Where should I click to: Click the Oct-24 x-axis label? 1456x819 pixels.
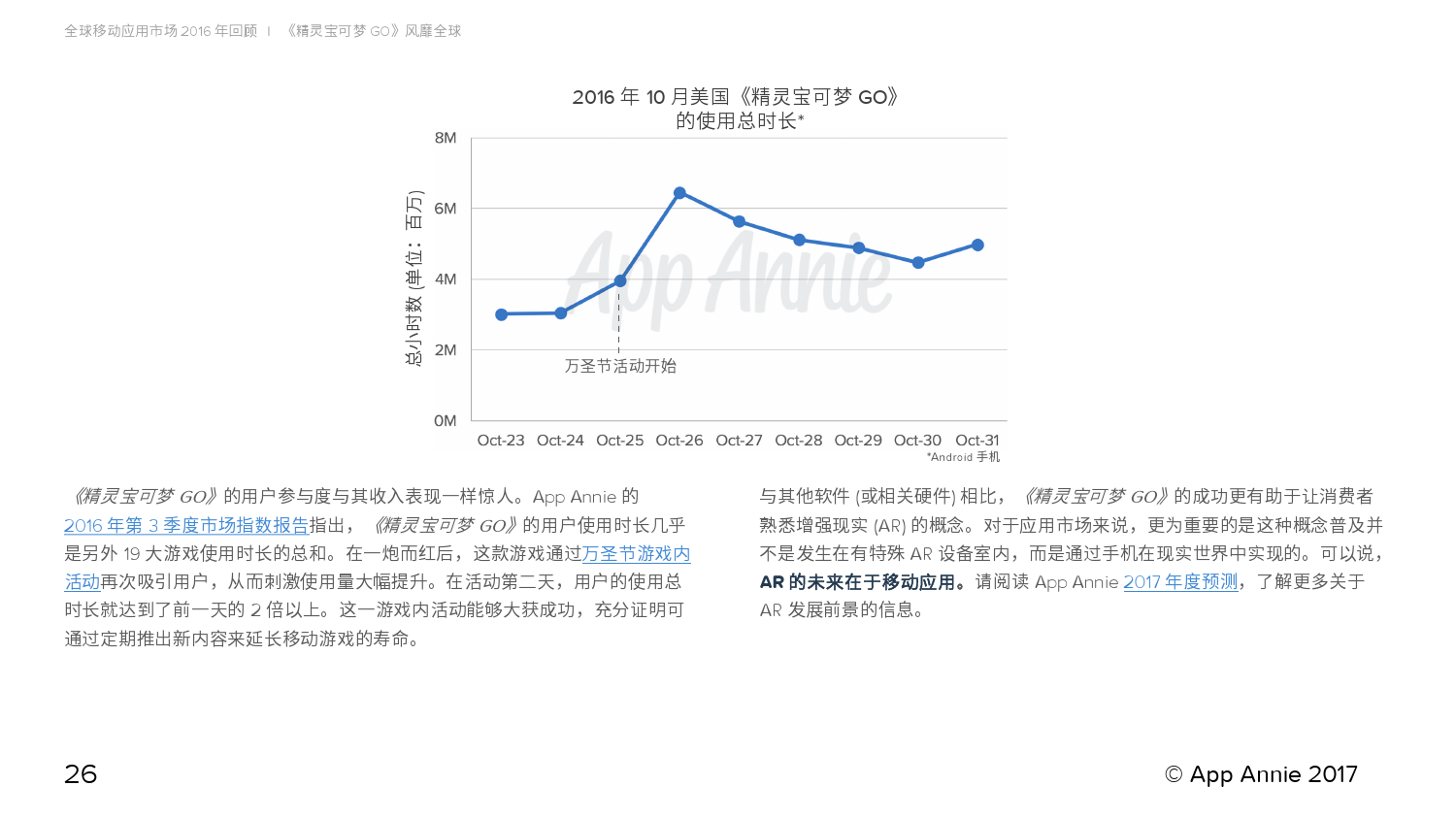pos(560,441)
